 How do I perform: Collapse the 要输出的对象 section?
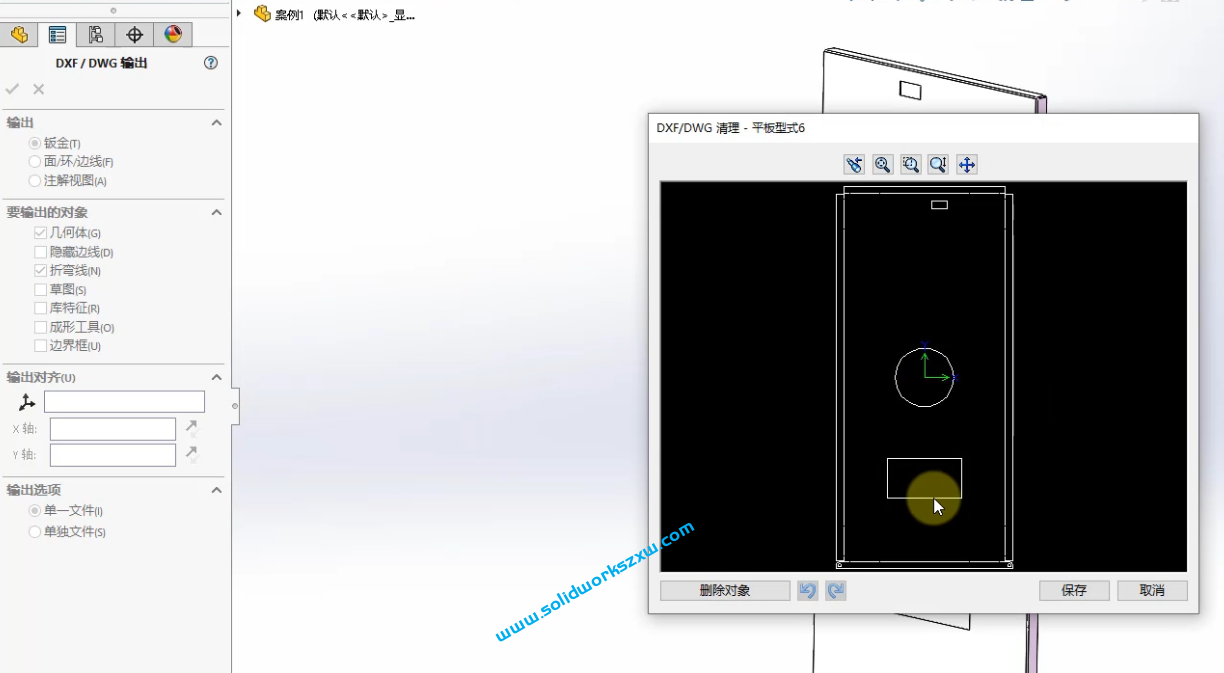tap(216, 212)
